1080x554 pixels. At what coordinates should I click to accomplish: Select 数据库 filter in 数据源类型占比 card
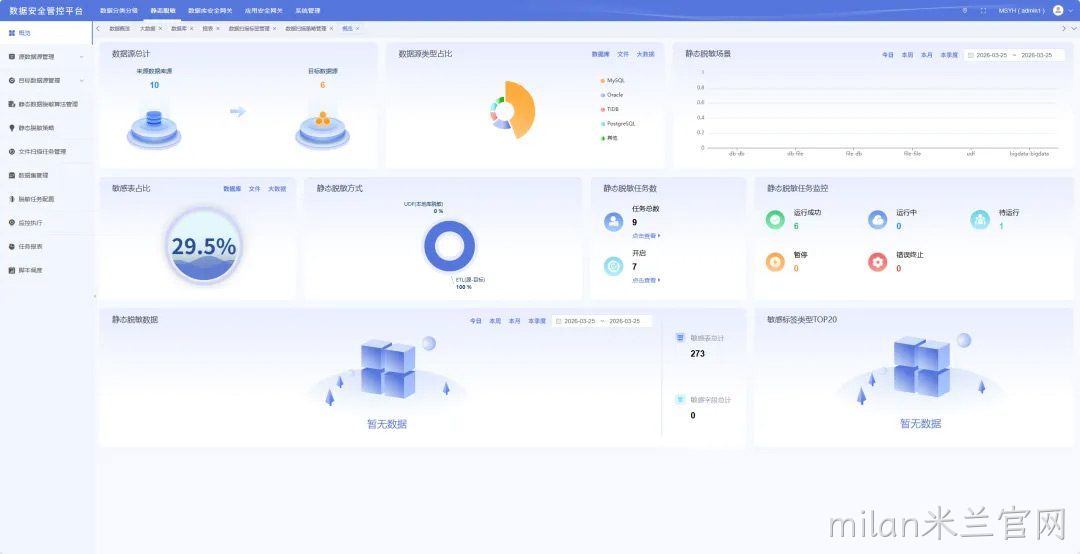pyautogui.click(x=601, y=54)
